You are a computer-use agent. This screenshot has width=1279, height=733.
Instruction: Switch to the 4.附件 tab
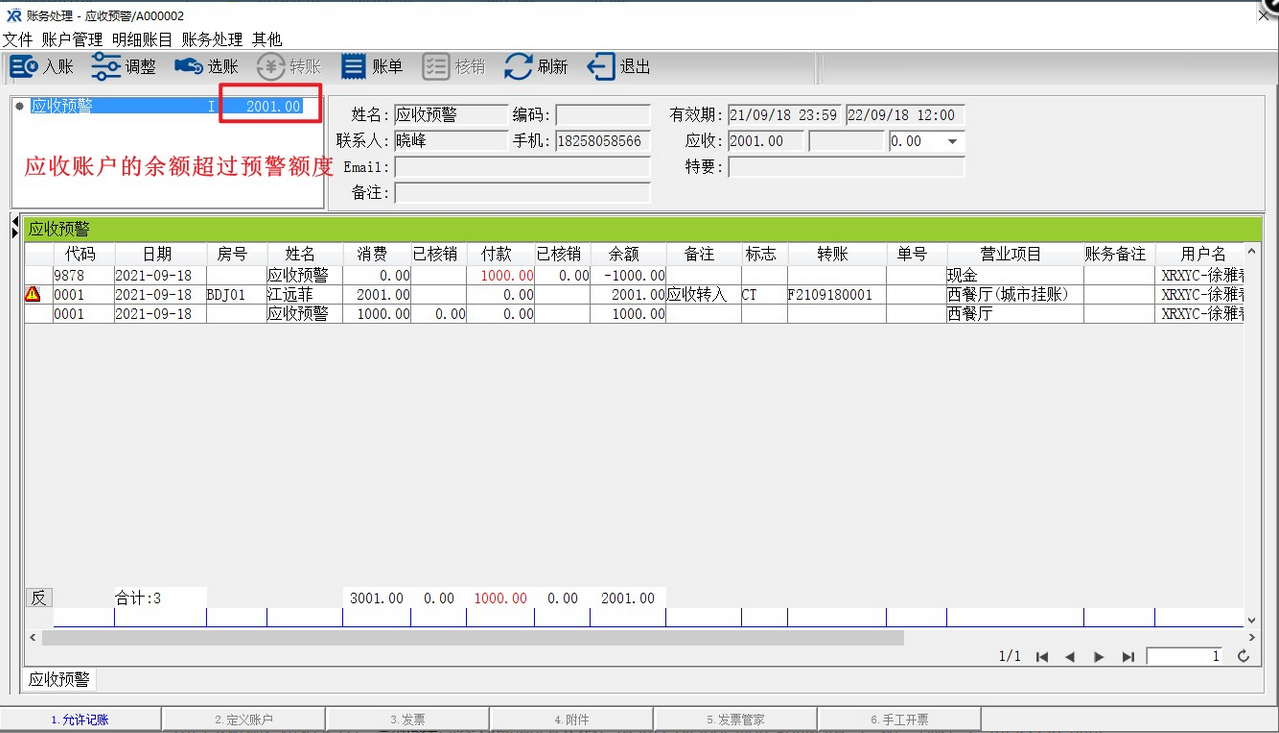(571, 719)
